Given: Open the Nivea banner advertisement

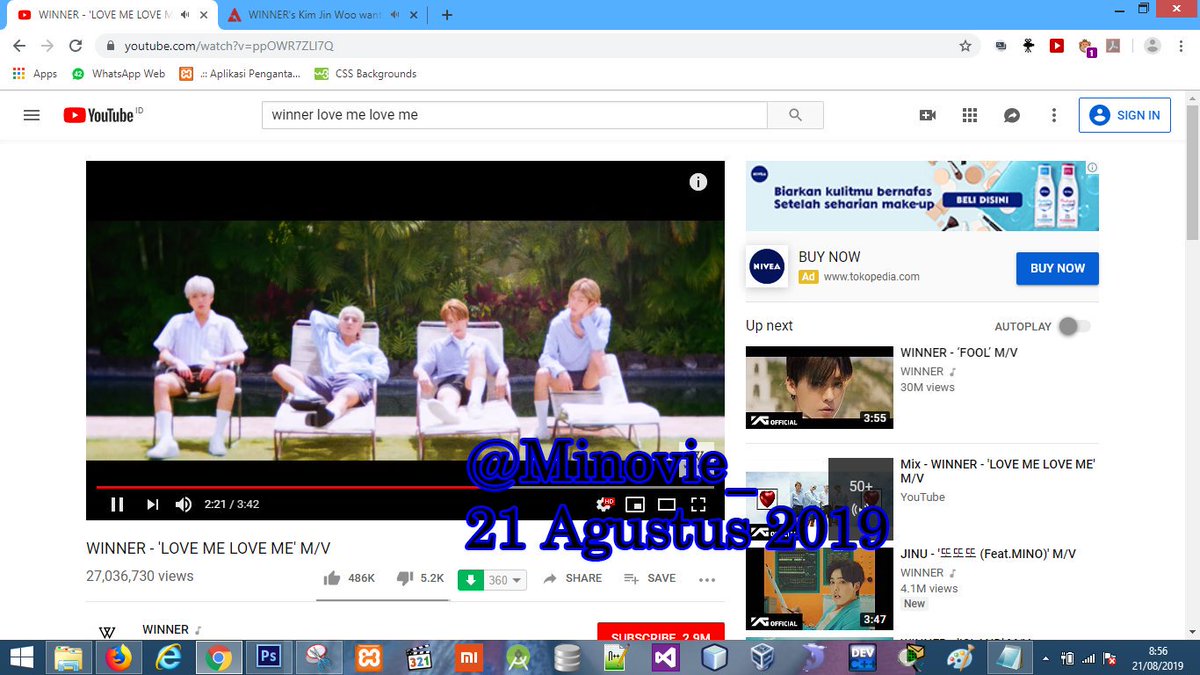Looking at the screenshot, I should coord(922,196).
